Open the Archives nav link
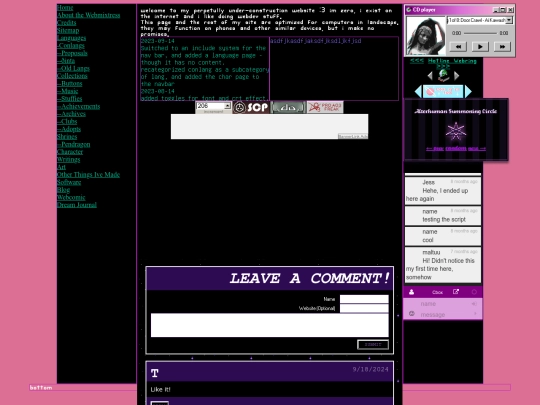This screenshot has width=540, height=405. coord(71,114)
